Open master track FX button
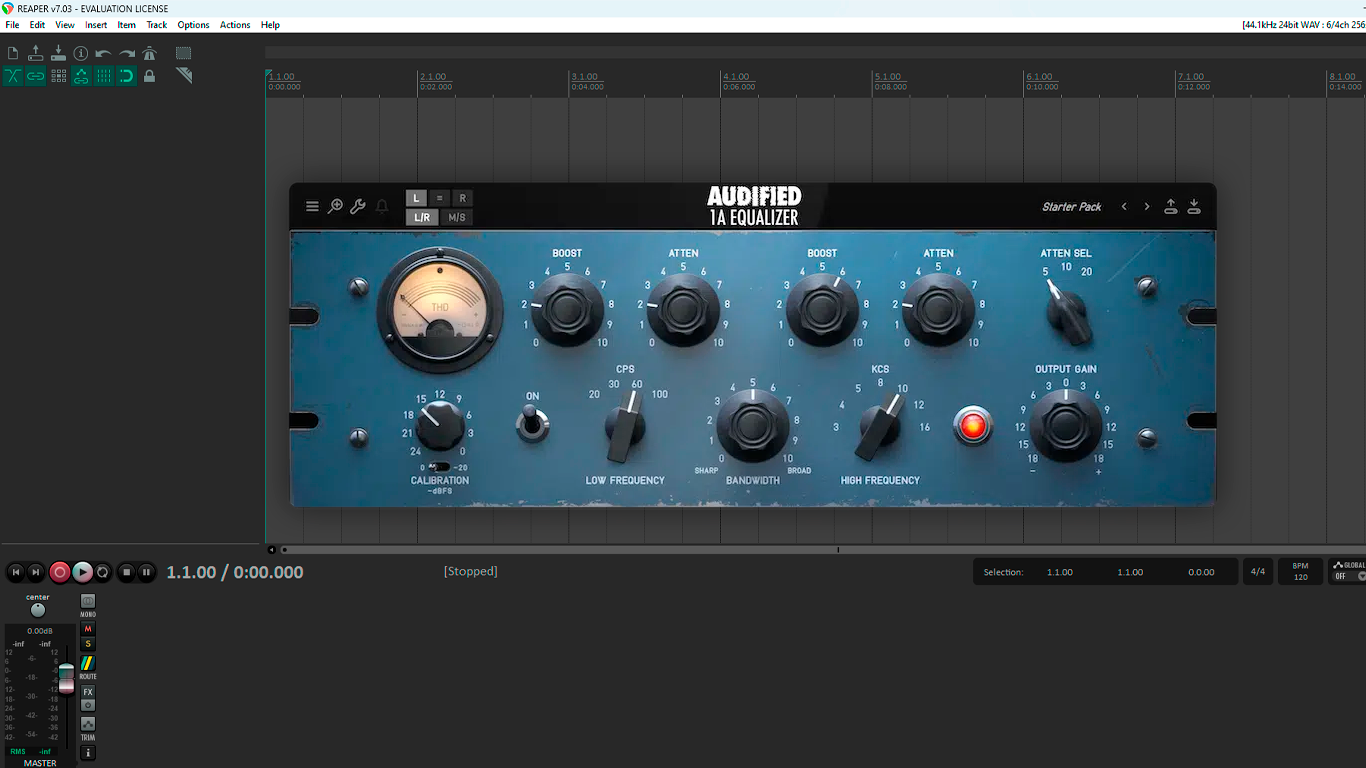The width and height of the screenshot is (1366, 768). coord(88,692)
